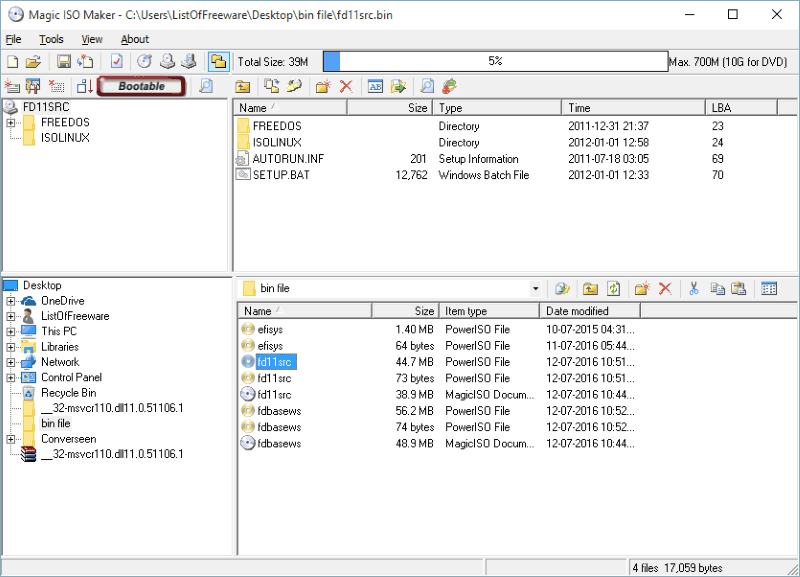Viewport: 800px width, 577px height.
Task: Expand the ListOfFreeware tree node
Action: pos(11,316)
